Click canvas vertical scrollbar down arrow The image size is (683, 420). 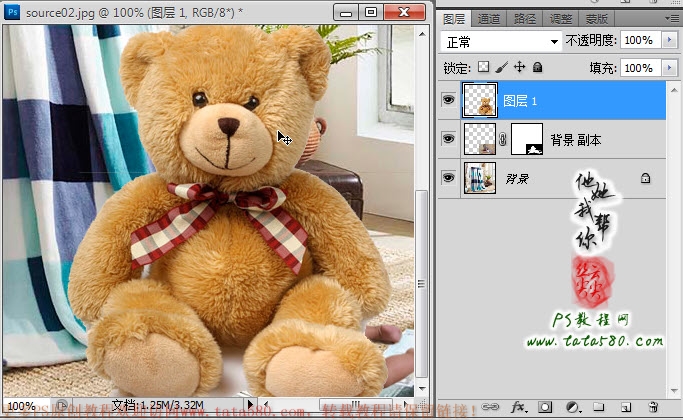click(x=422, y=388)
